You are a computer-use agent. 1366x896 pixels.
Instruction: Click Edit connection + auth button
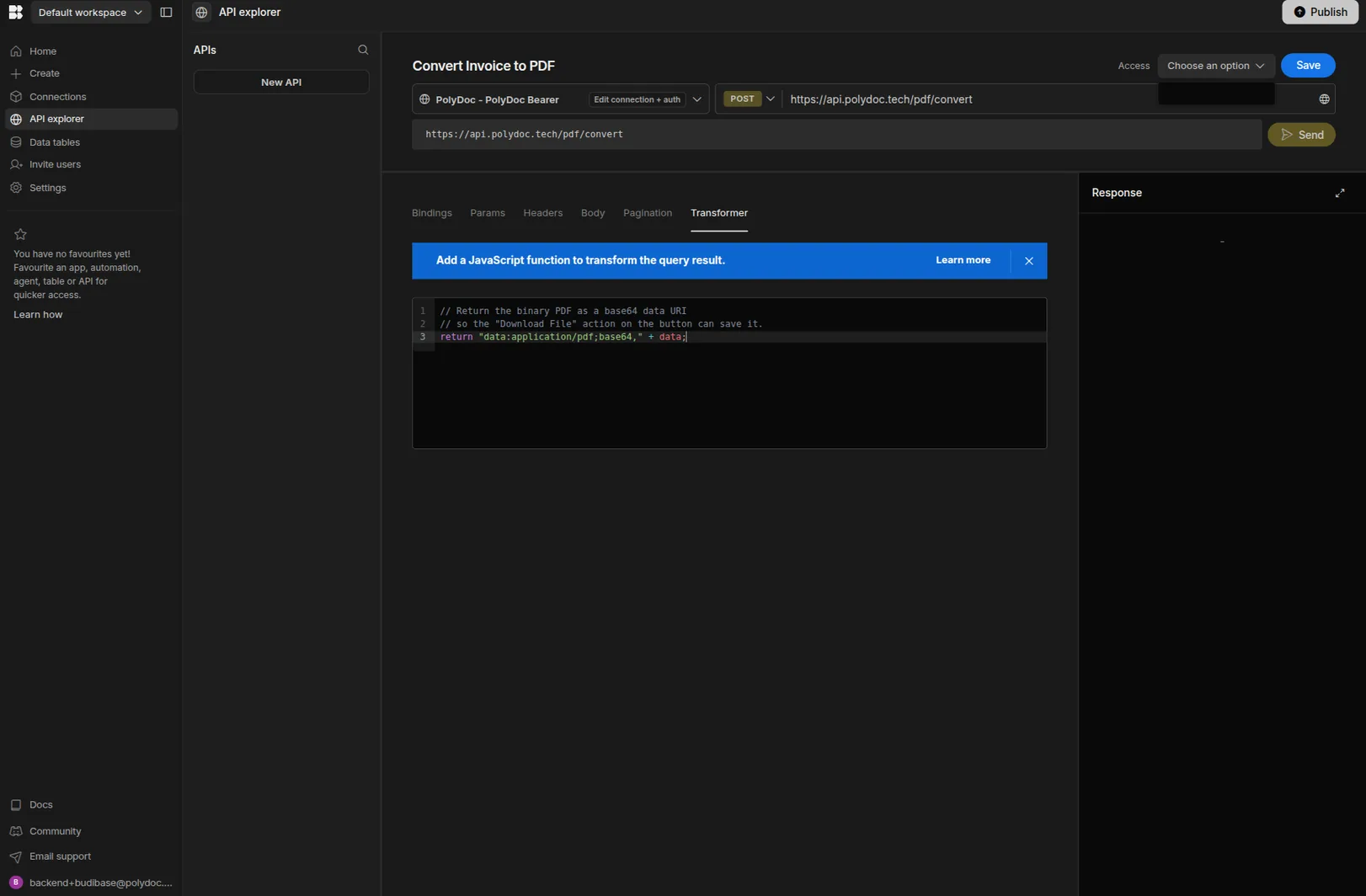coord(637,99)
